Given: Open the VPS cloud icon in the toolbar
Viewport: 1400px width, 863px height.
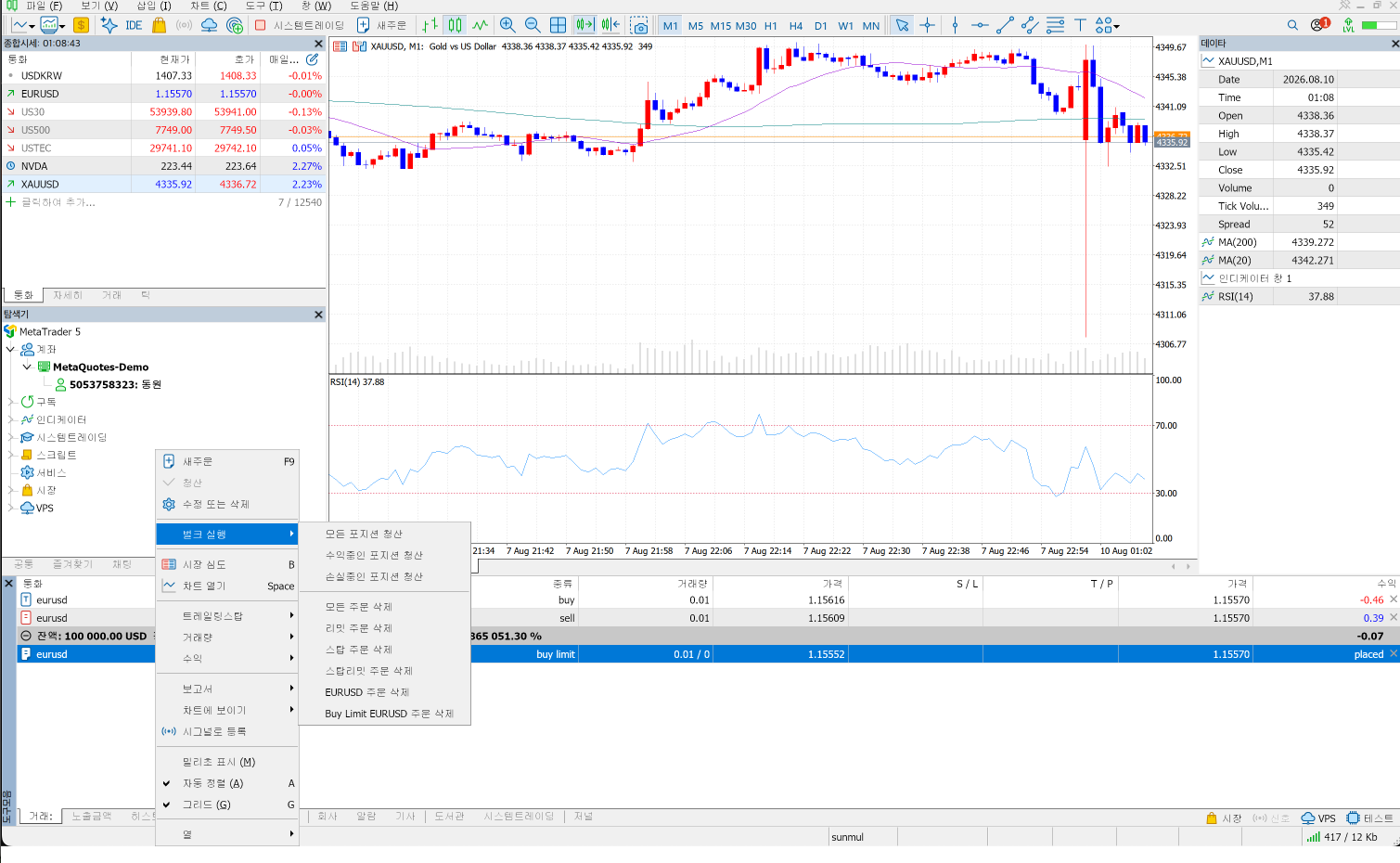Looking at the screenshot, I should coord(210,25).
